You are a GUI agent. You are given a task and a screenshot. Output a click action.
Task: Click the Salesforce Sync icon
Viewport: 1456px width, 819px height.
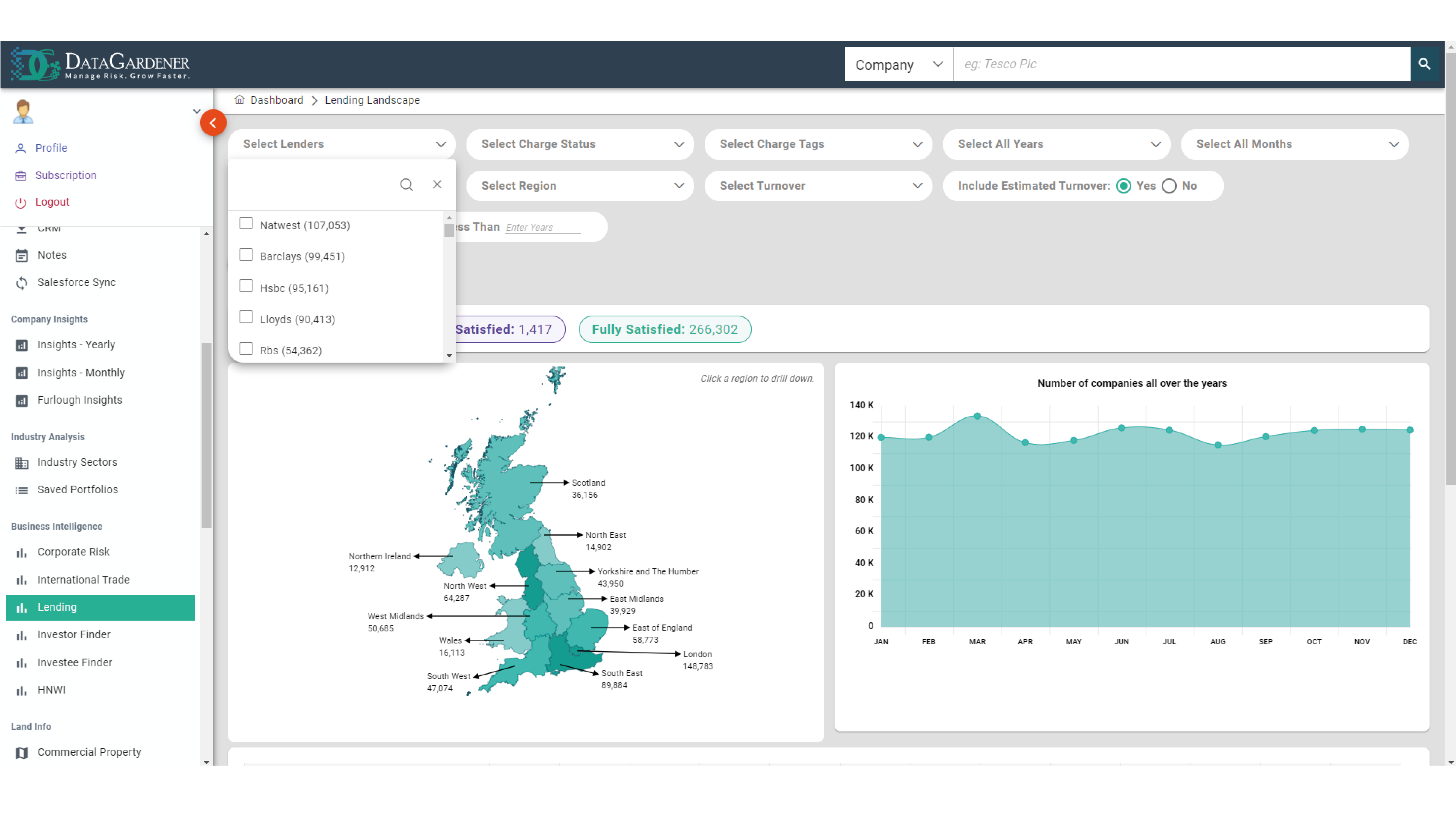tap(22, 283)
